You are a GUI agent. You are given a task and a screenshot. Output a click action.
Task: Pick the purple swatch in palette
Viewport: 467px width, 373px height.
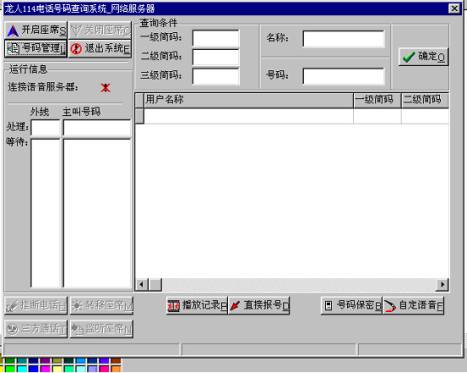pyautogui.click(x=45, y=360)
